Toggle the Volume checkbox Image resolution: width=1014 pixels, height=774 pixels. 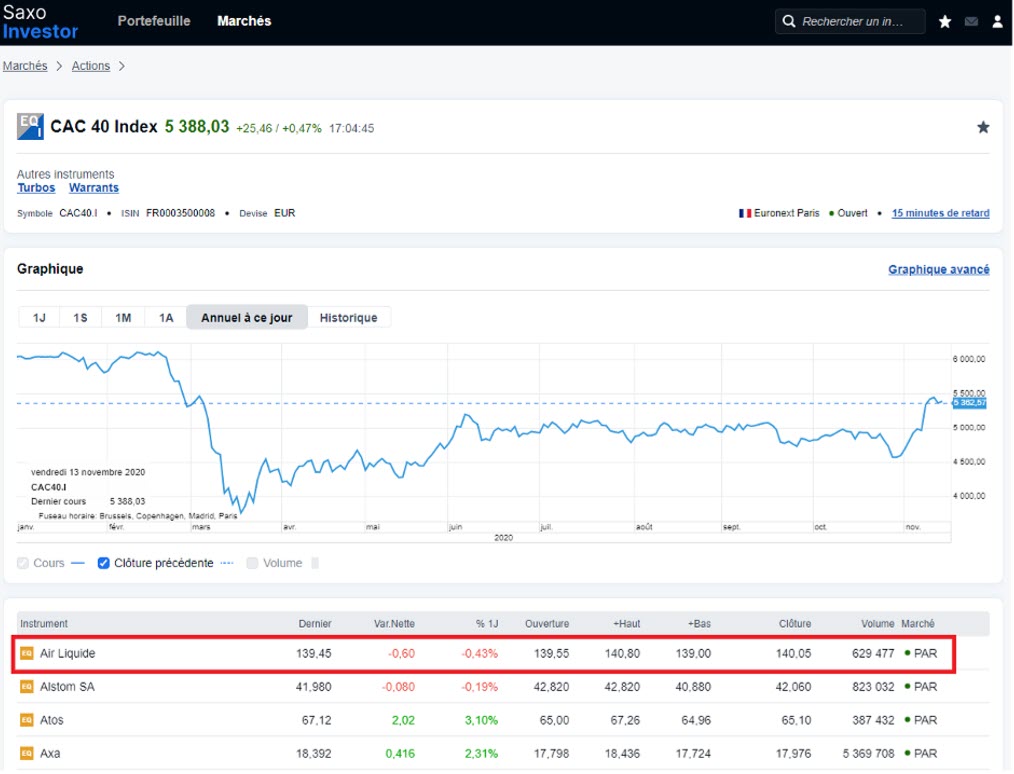(253, 563)
